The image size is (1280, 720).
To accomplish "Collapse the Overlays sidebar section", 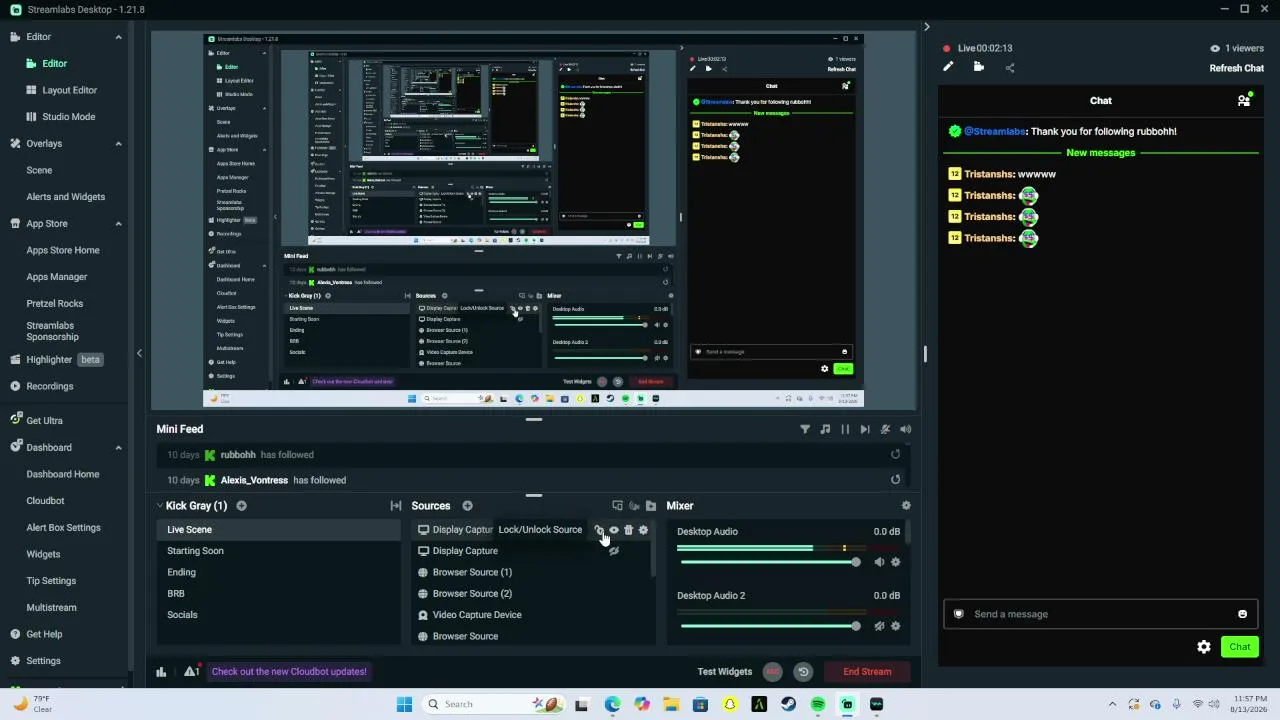I will (x=118, y=144).
